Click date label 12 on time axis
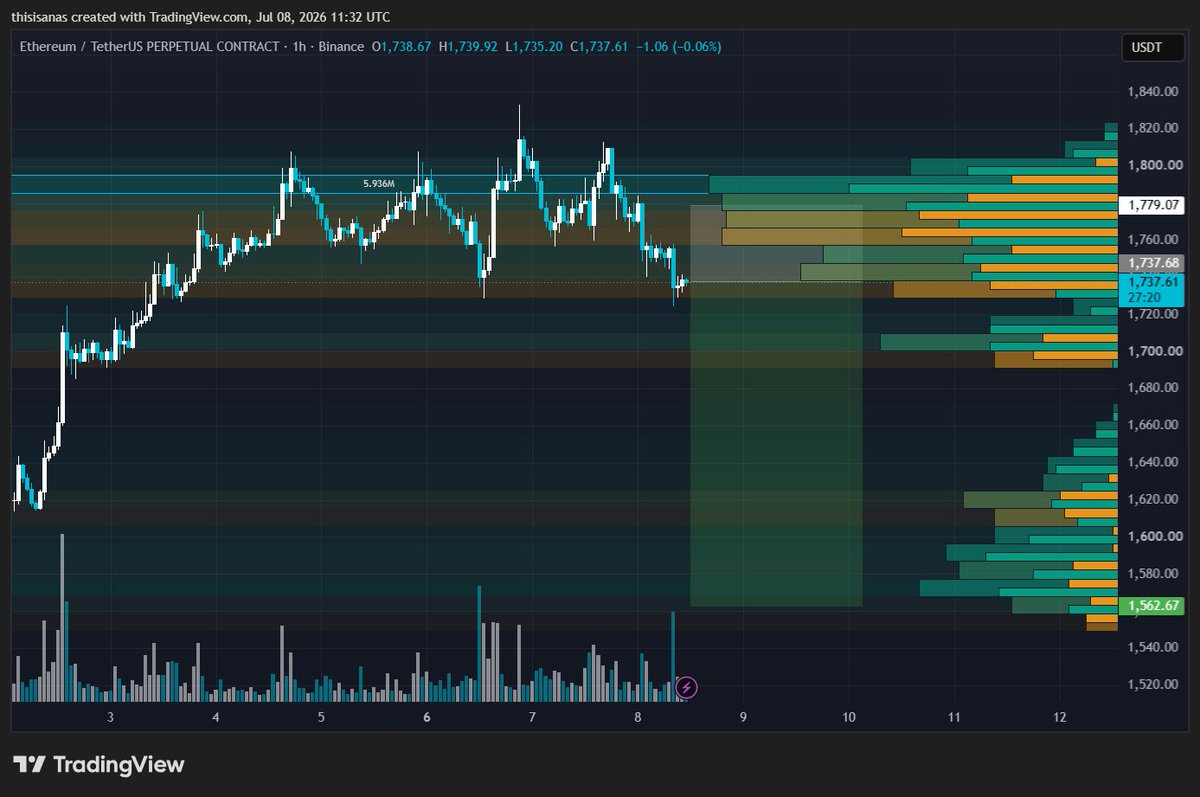The width and height of the screenshot is (1200, 797). 1060,718
